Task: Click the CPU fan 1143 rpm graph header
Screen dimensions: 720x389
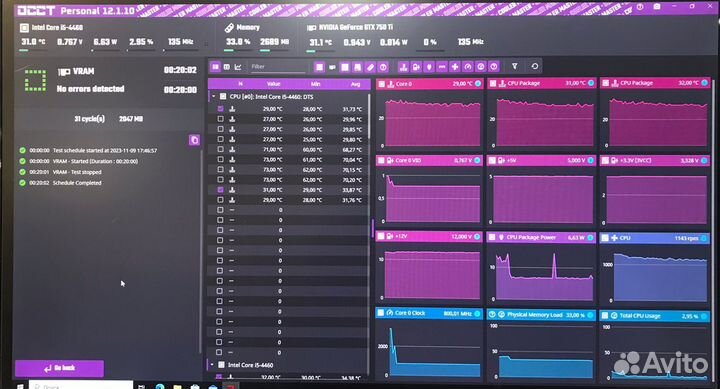Action: click(x=654, y=238)
